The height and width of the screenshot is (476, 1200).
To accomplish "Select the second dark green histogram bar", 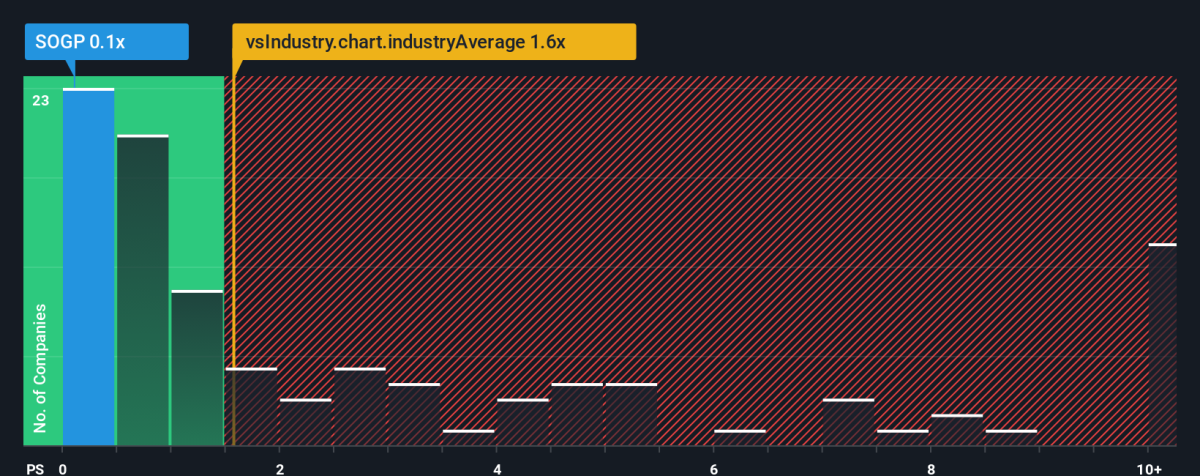I will click(x=142, y=290).
